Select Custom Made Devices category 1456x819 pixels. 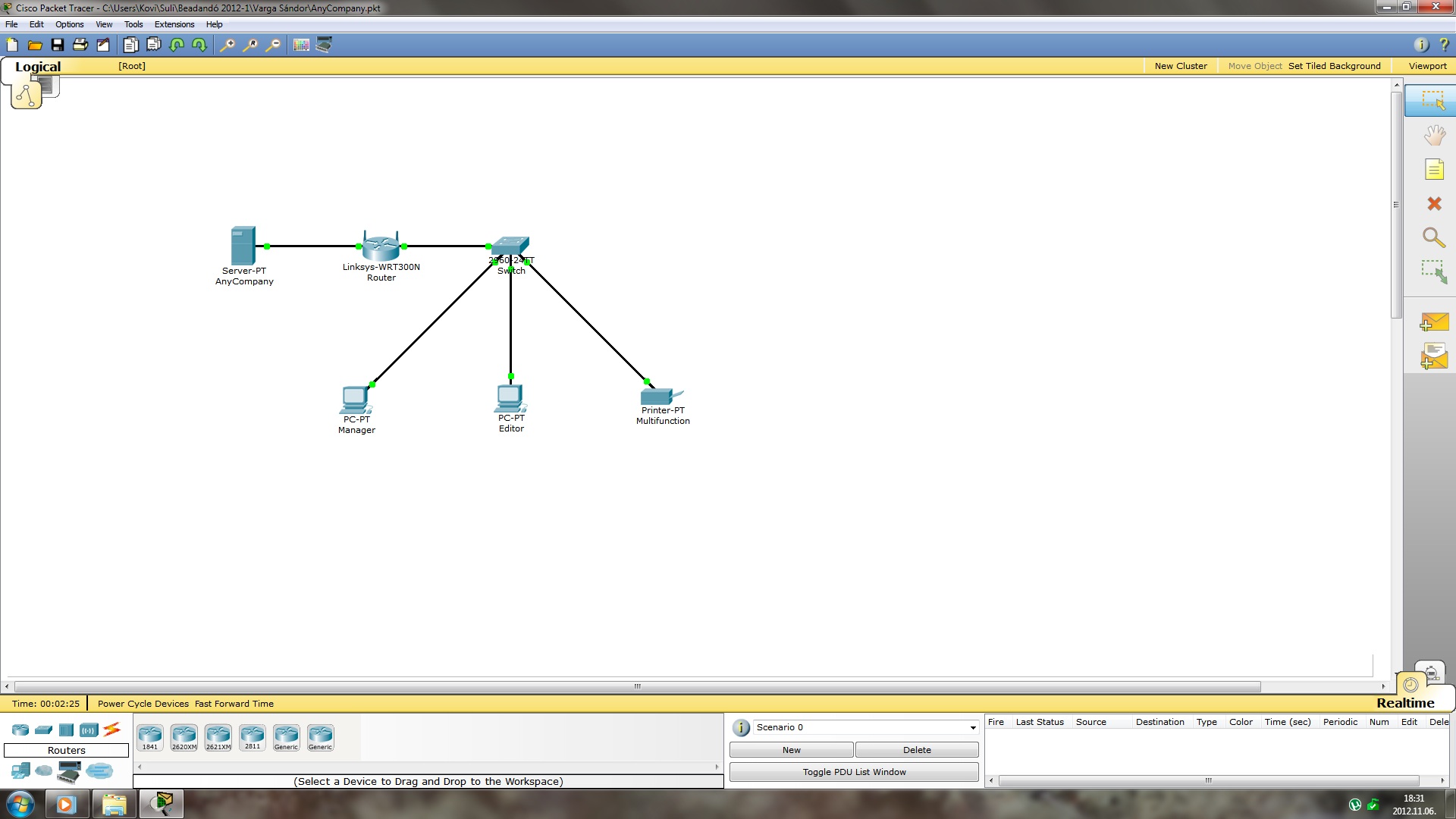69,772
